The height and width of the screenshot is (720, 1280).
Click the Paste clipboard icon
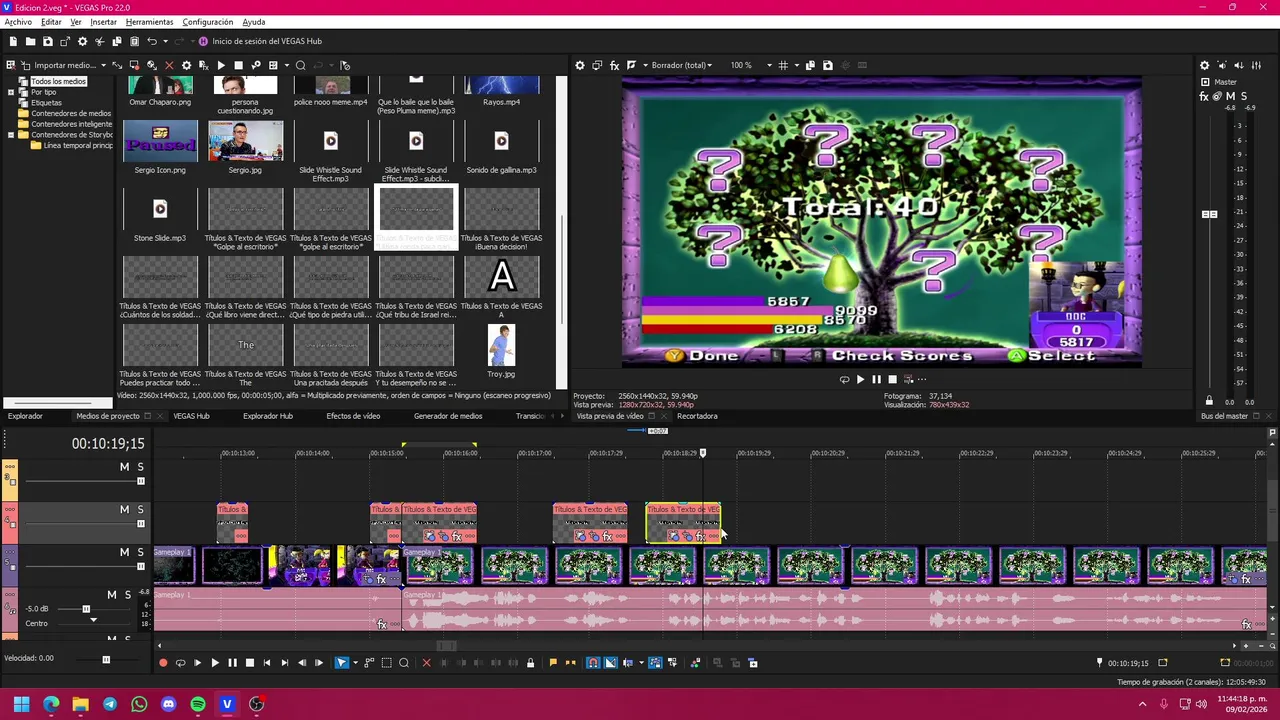(135, 41)
